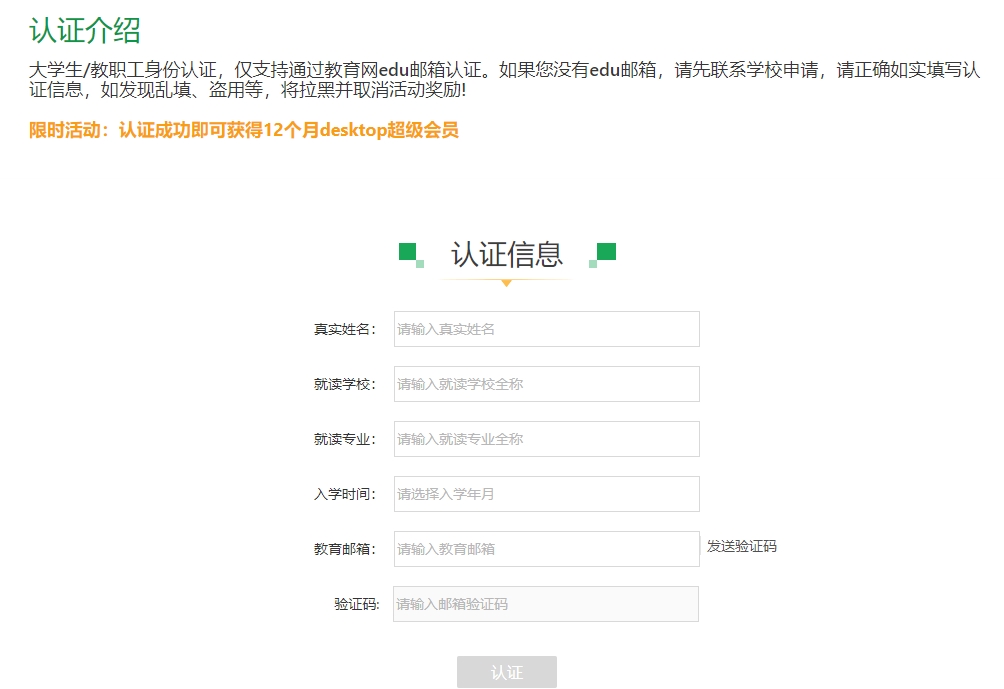Click the 入学时间 field label
The height and width of the screenshot is (689, 1004).
[345, 495]
